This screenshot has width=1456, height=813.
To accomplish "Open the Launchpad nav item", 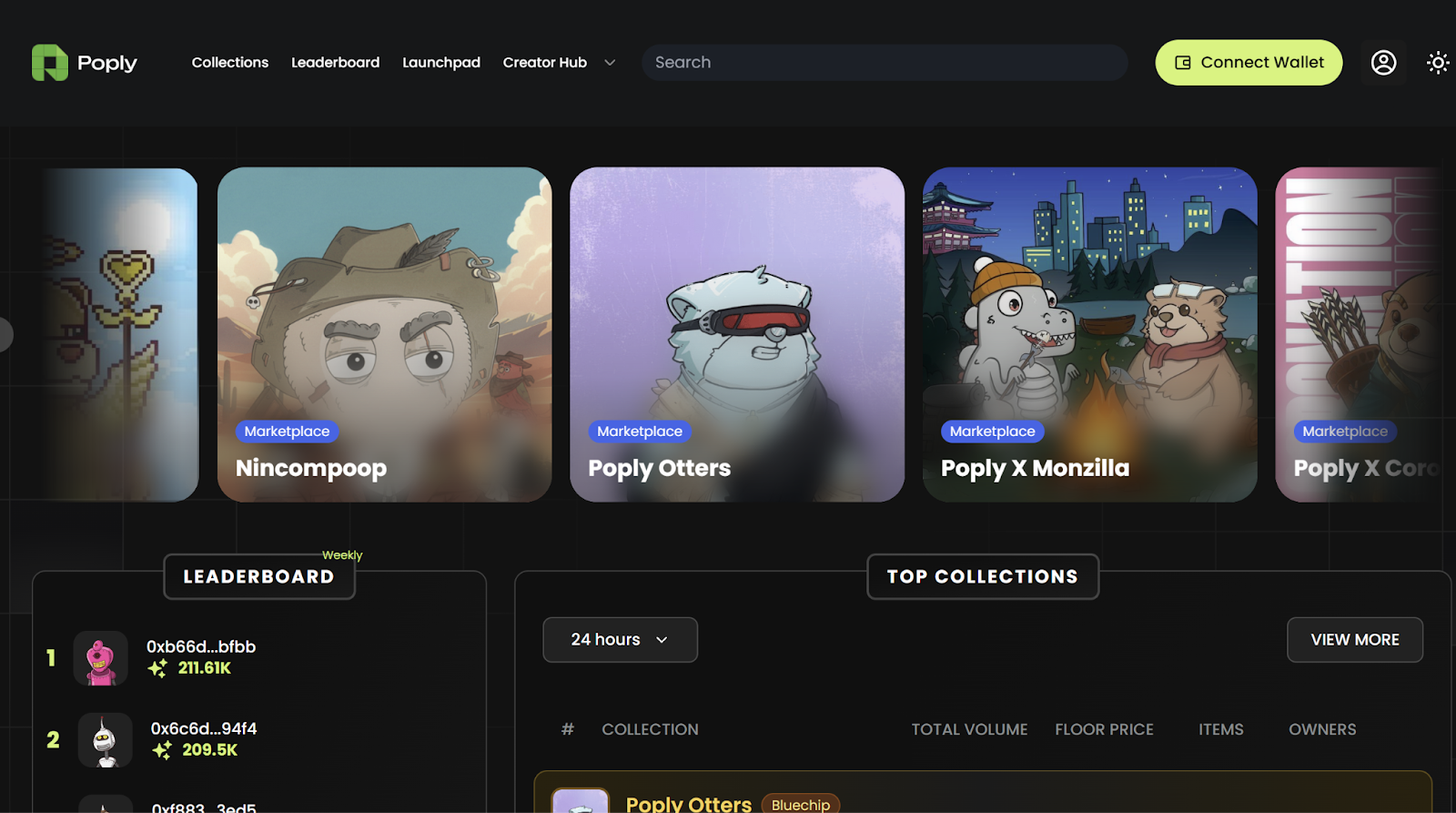I will click(441, 63).
